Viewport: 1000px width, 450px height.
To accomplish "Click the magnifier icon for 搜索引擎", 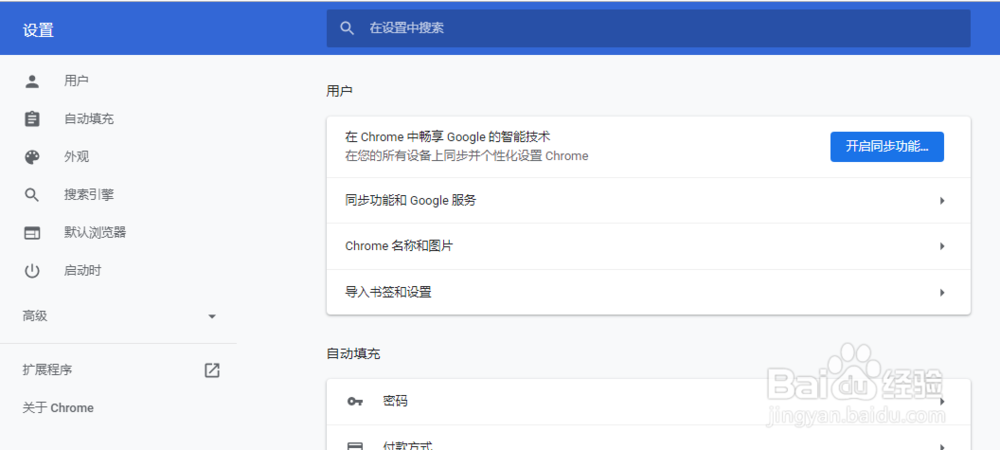I will pyautogui.click(x=32, y=195).
